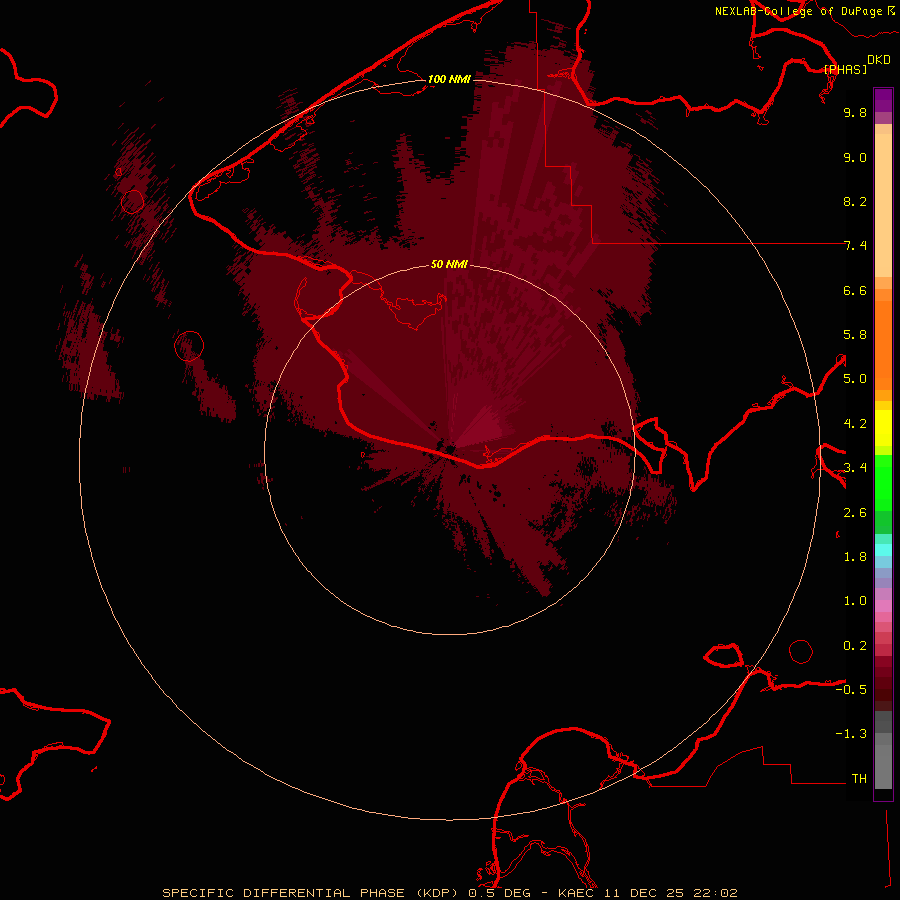900x900 pixels.
Task: Click the 1.0 scale value
Action: pos(855,601)
